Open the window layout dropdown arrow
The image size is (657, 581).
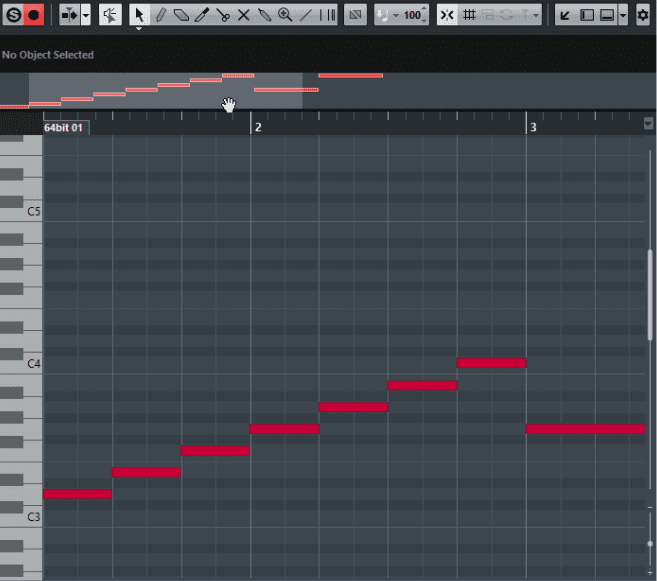624,15
